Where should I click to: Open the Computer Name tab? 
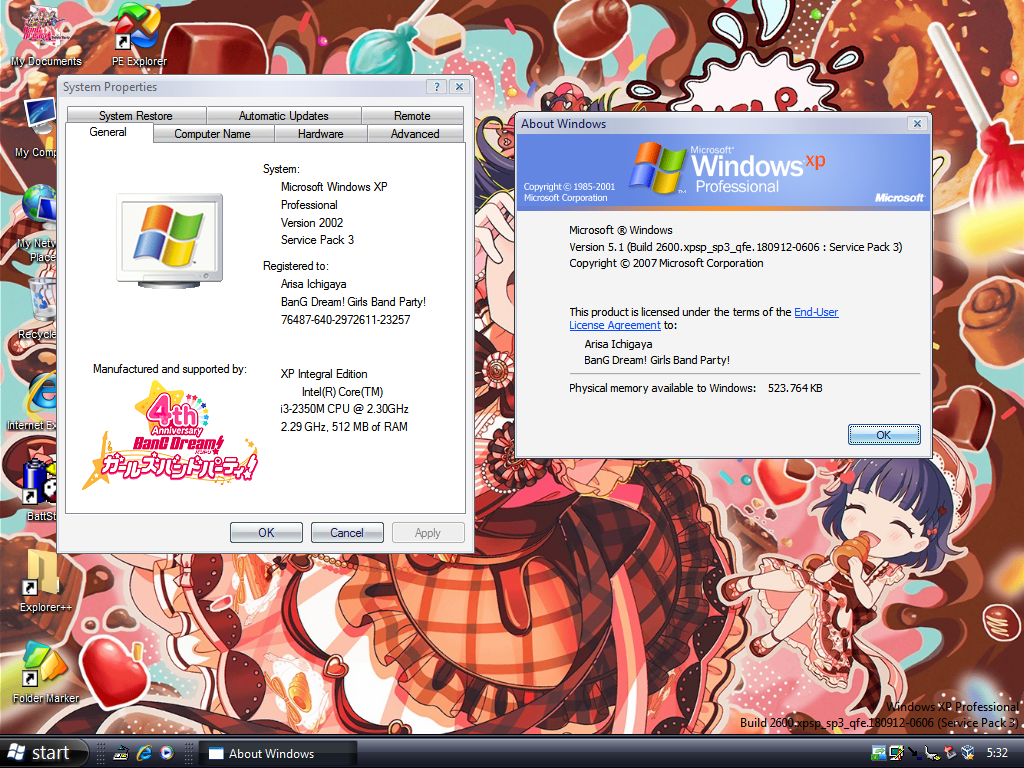(x=212, y=134)
